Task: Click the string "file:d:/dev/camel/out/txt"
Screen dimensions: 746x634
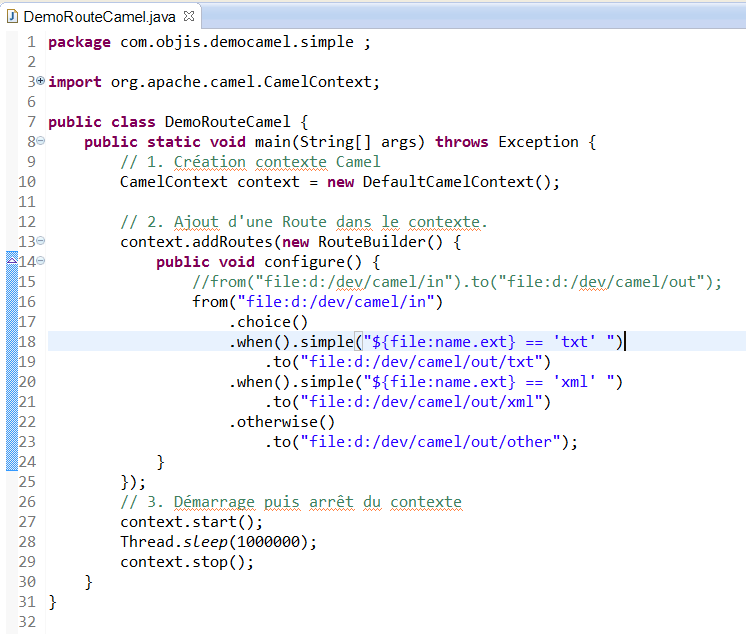Action: click(421, 362)
